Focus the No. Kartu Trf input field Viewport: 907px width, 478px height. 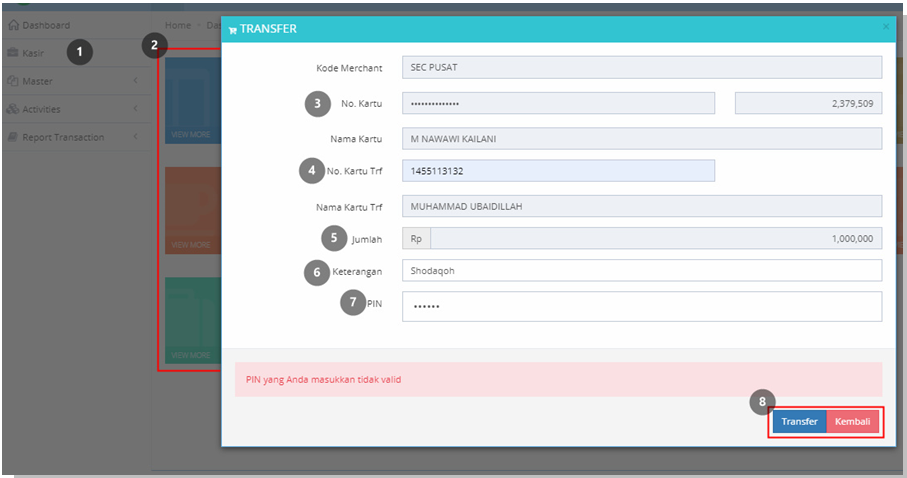[x=558, y=171]
